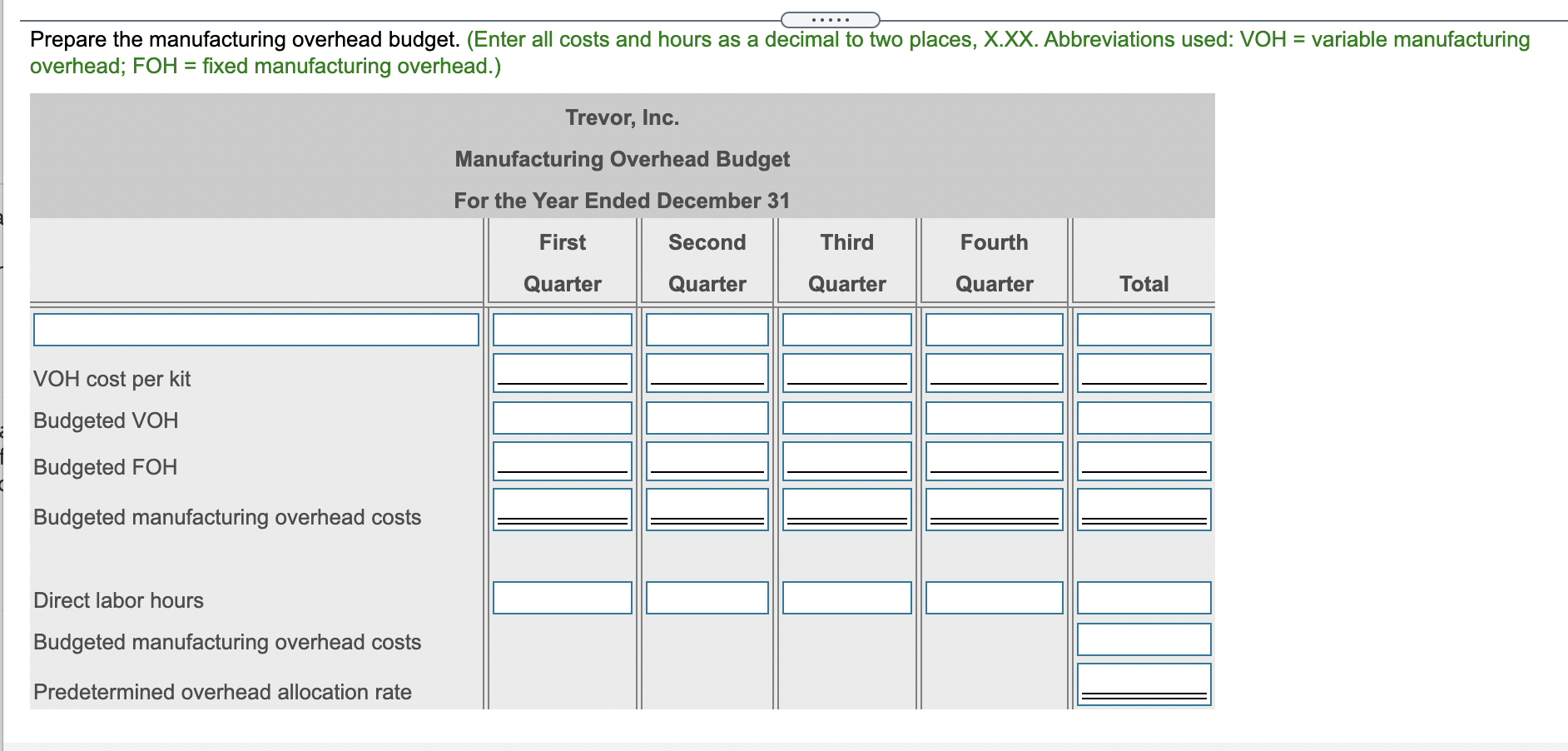
Task: Click double-underlined overhead costs Total field
Action: click(x=1144, y=510)
